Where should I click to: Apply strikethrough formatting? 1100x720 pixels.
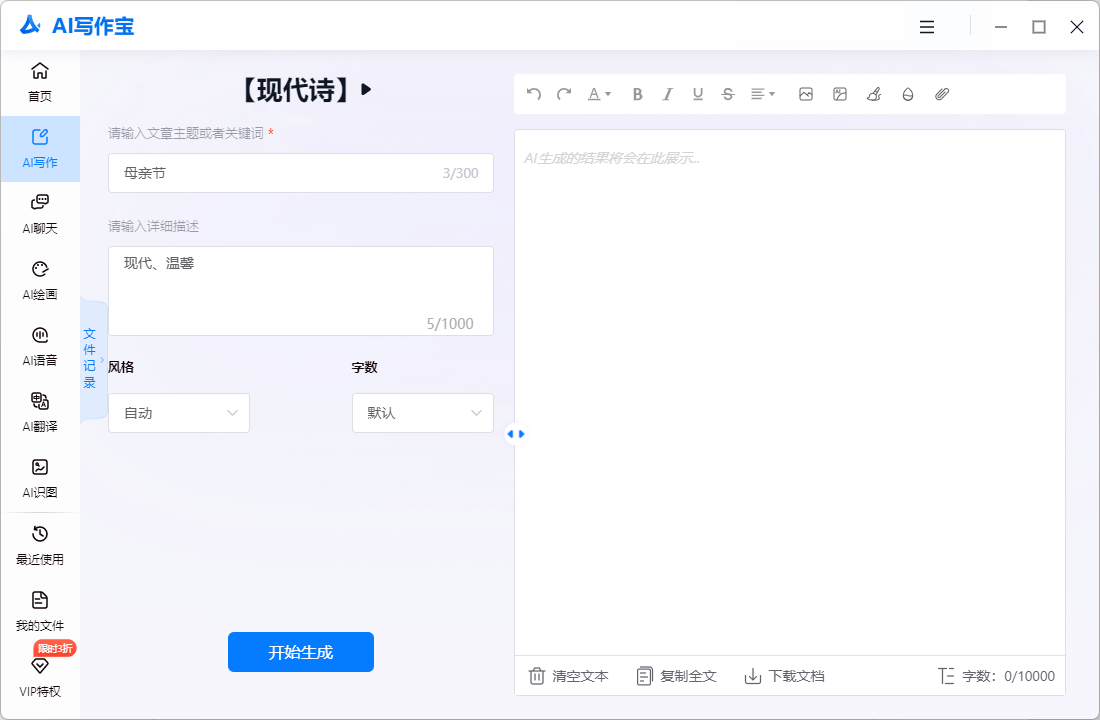[x=728, y=94]
